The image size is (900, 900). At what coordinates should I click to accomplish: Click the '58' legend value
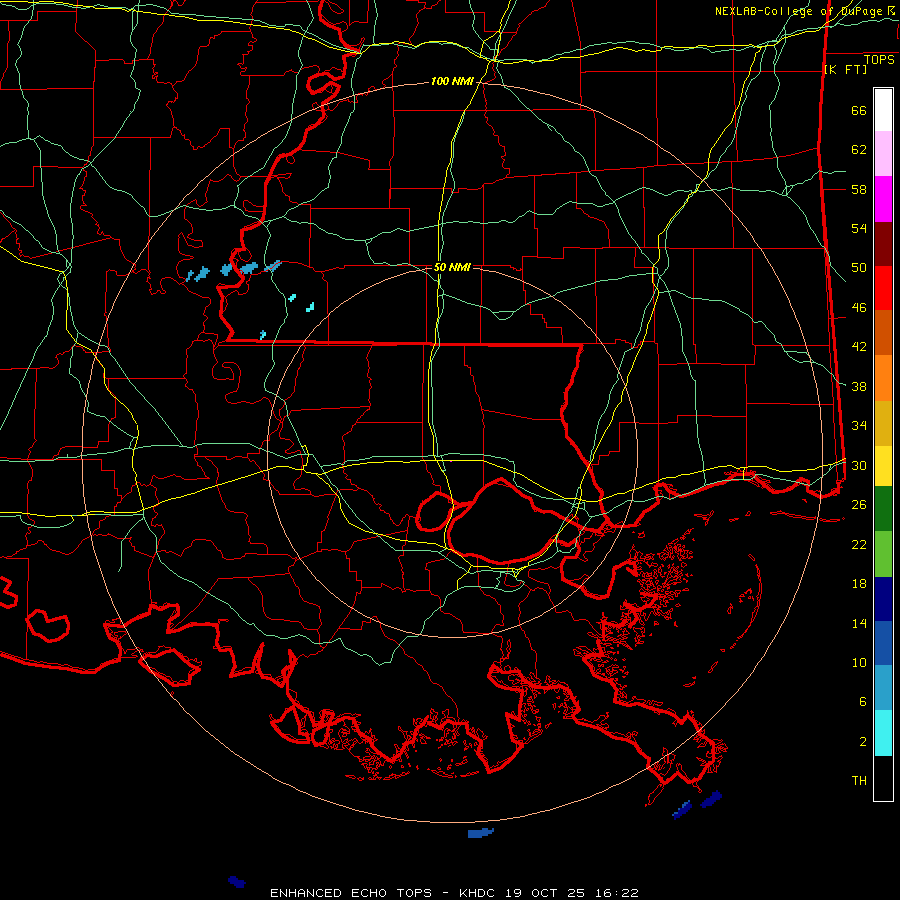coord(859,189)
